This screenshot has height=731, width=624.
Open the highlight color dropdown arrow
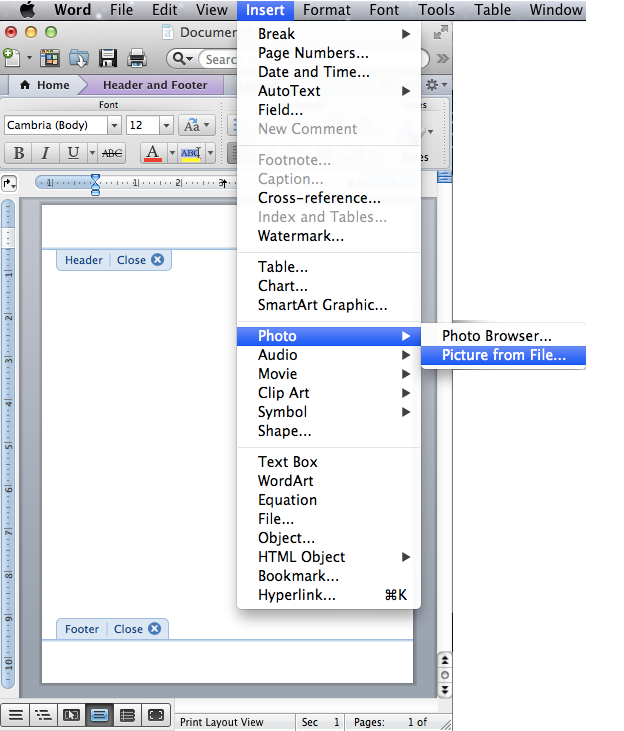(208, 153)
